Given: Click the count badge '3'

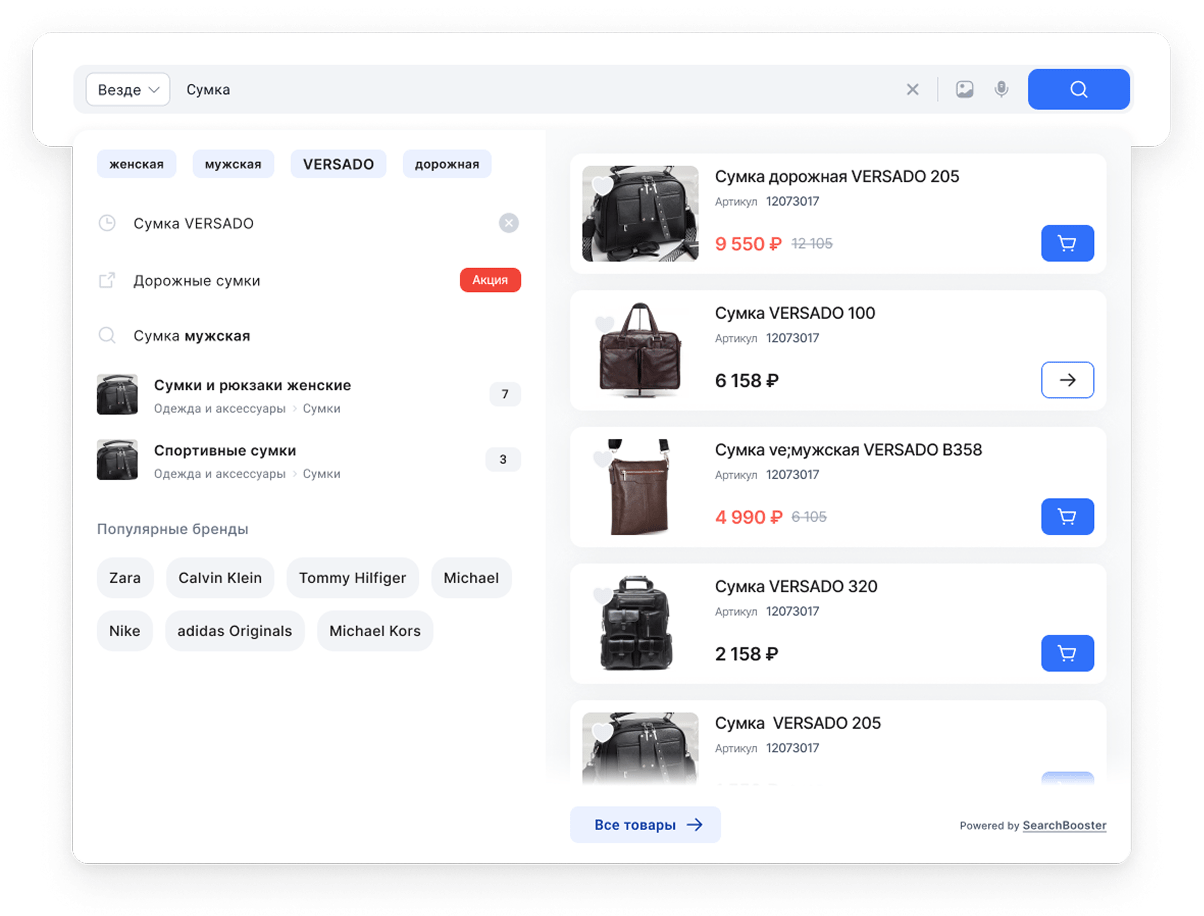Looking at the screenshot, I should [503, 460].
